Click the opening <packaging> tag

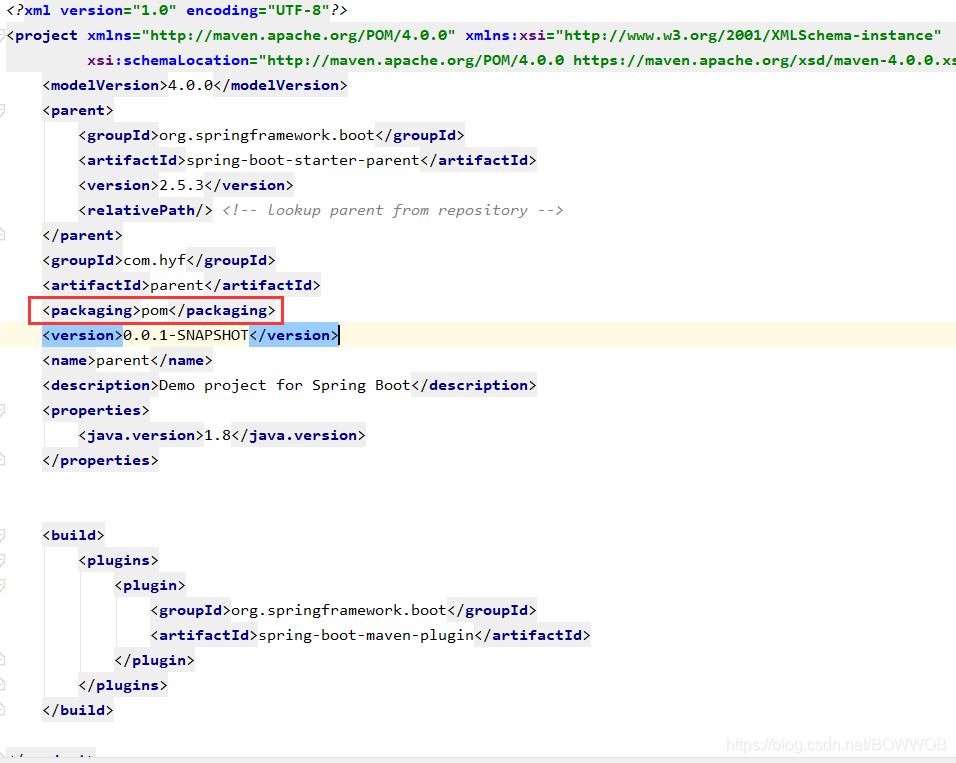coord(91,310)
